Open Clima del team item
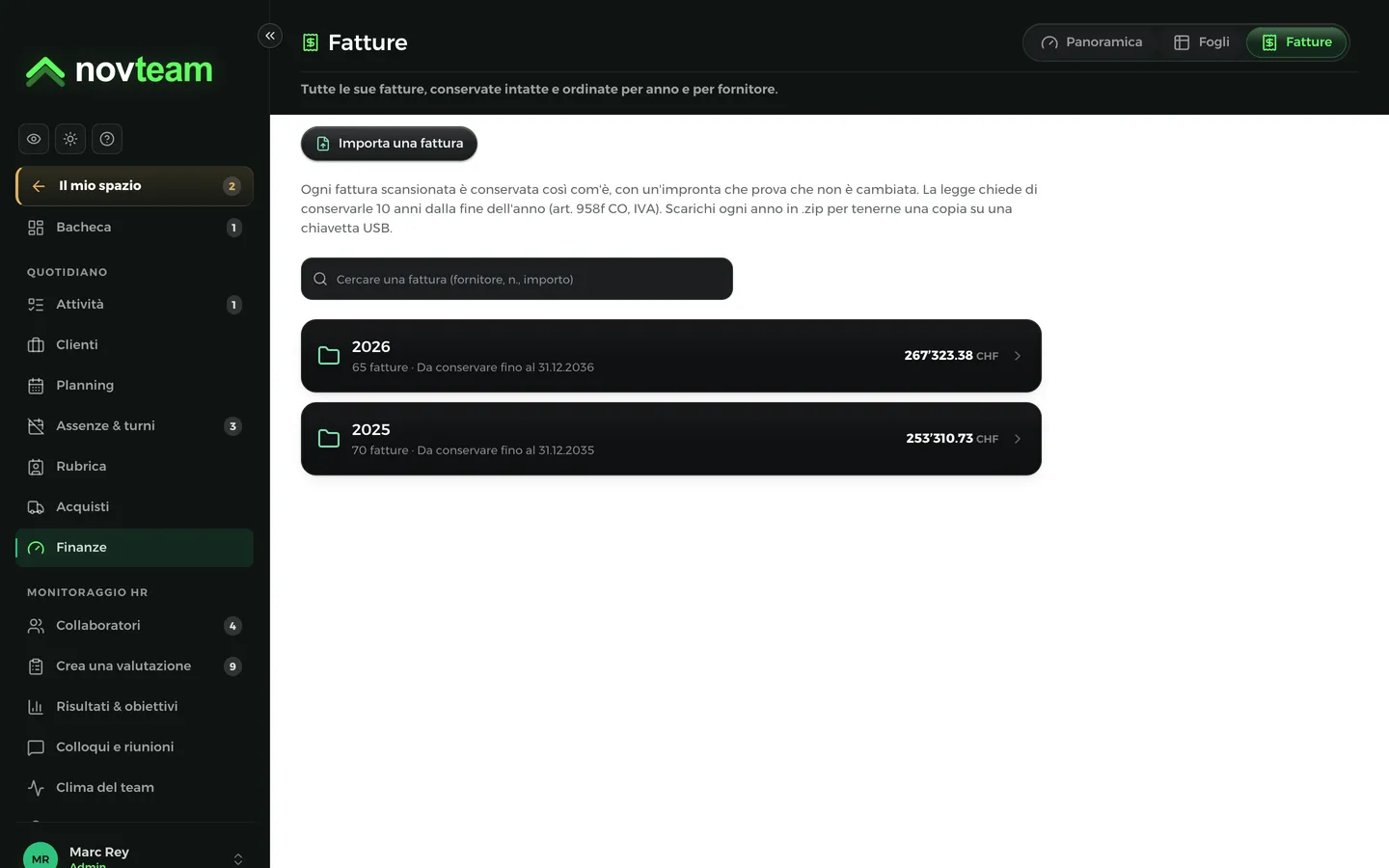Viewport: 1389px width, 868px height. coord(134,788)
